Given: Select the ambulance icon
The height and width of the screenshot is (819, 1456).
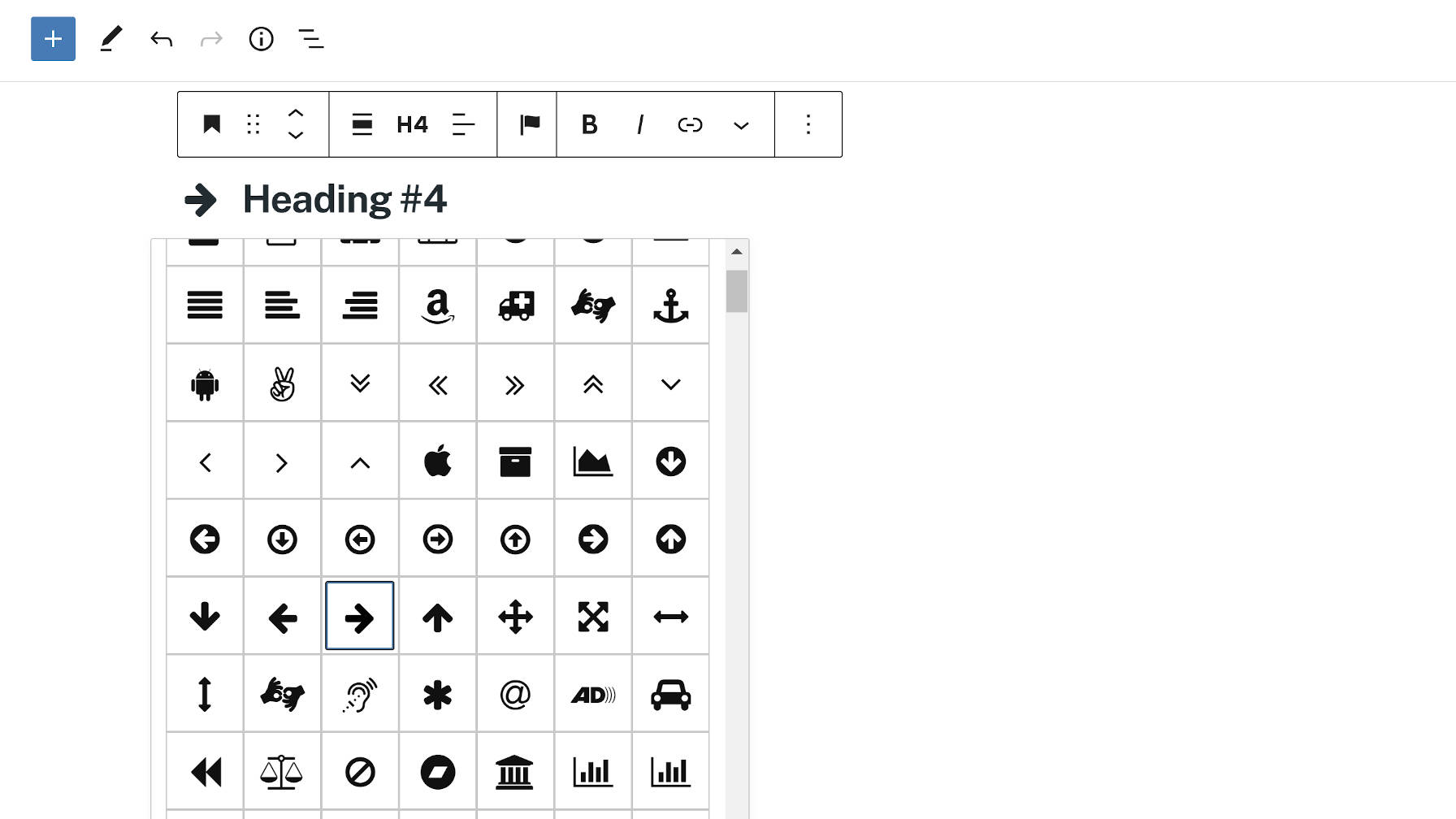Looking at the screenshot, I should pyautogui.click(x=515, y=305).
